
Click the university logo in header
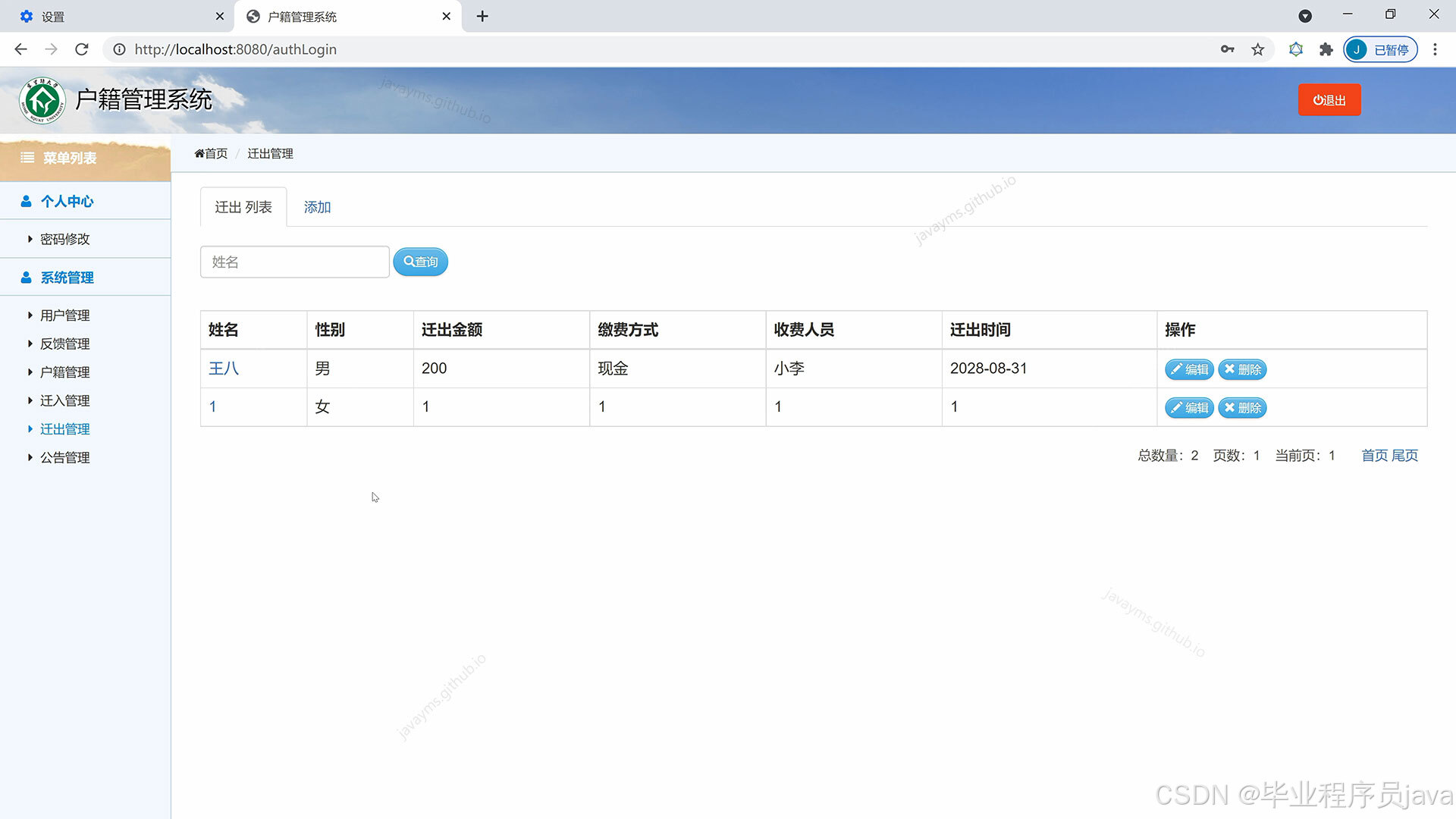coord(42,100)
